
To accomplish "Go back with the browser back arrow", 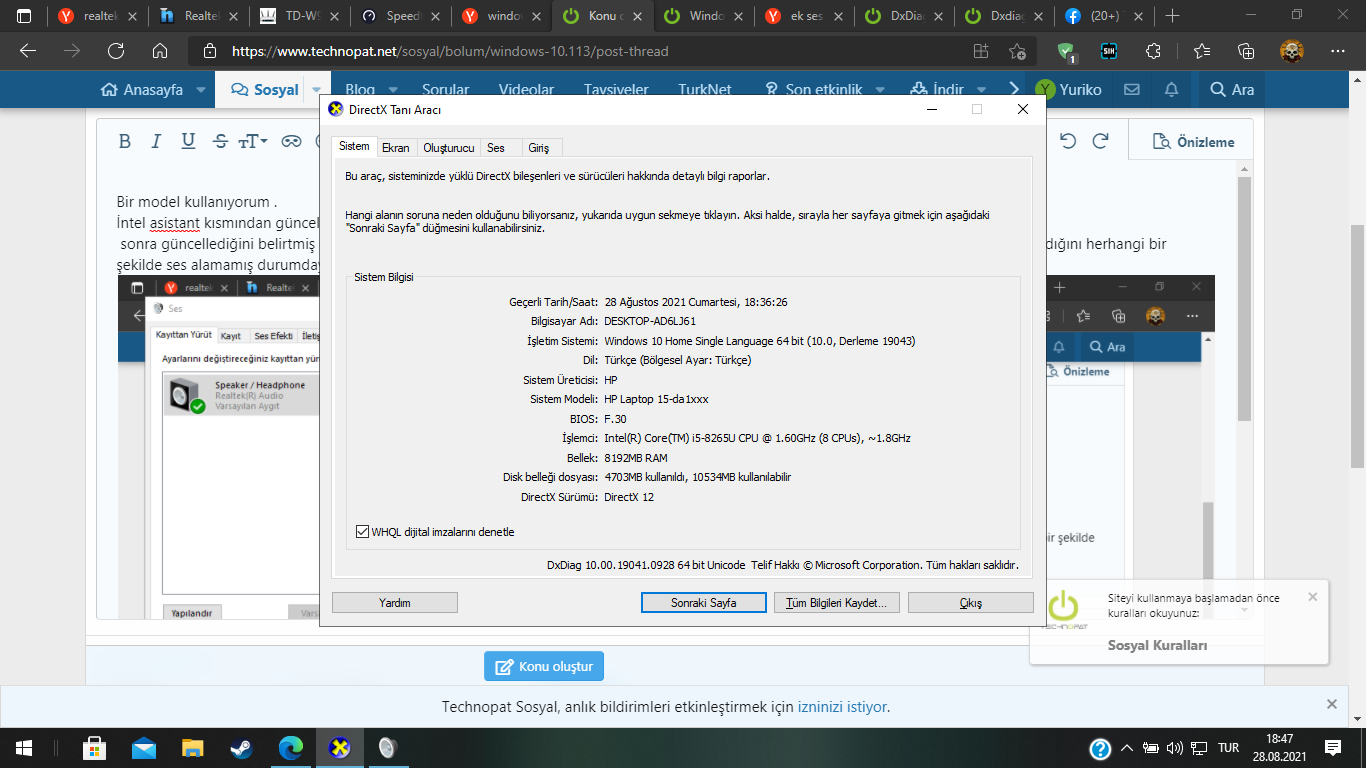I will pos(28,51).
